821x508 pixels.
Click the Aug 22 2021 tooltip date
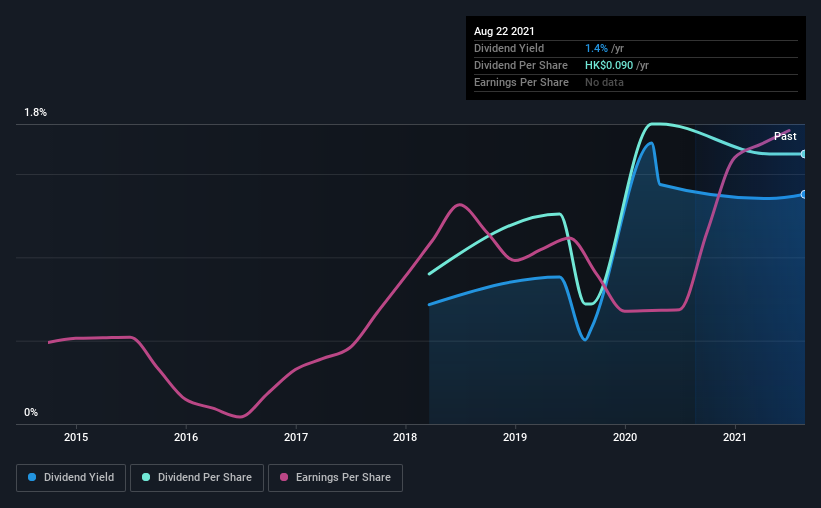504,31
